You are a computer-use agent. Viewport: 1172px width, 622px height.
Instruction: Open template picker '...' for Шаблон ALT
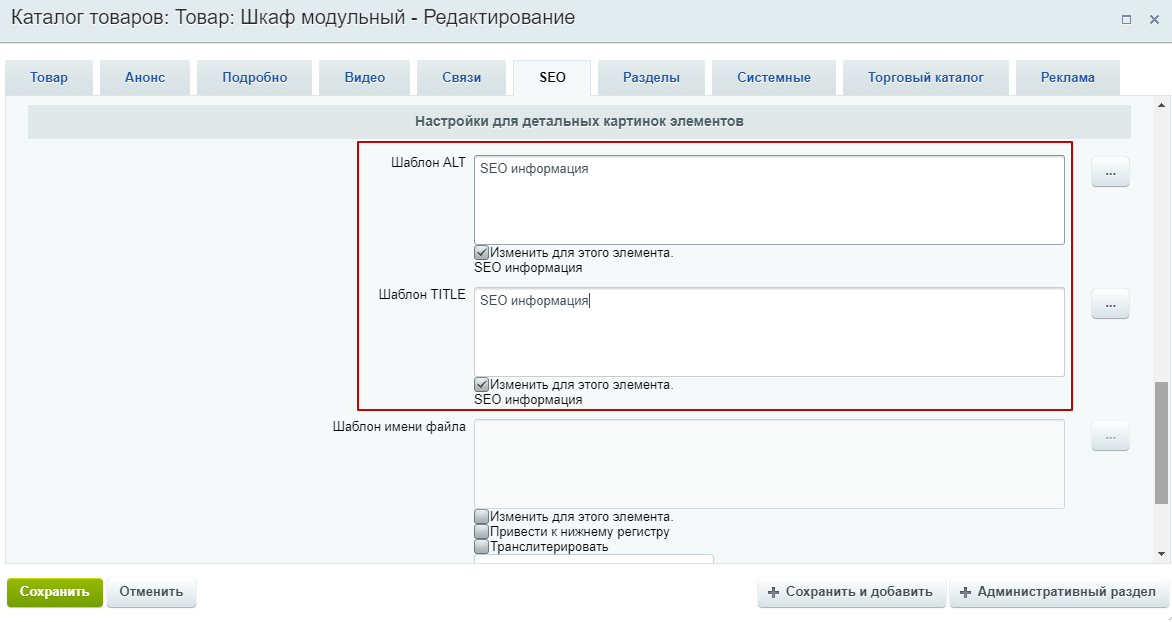(x=1110, y=172)
